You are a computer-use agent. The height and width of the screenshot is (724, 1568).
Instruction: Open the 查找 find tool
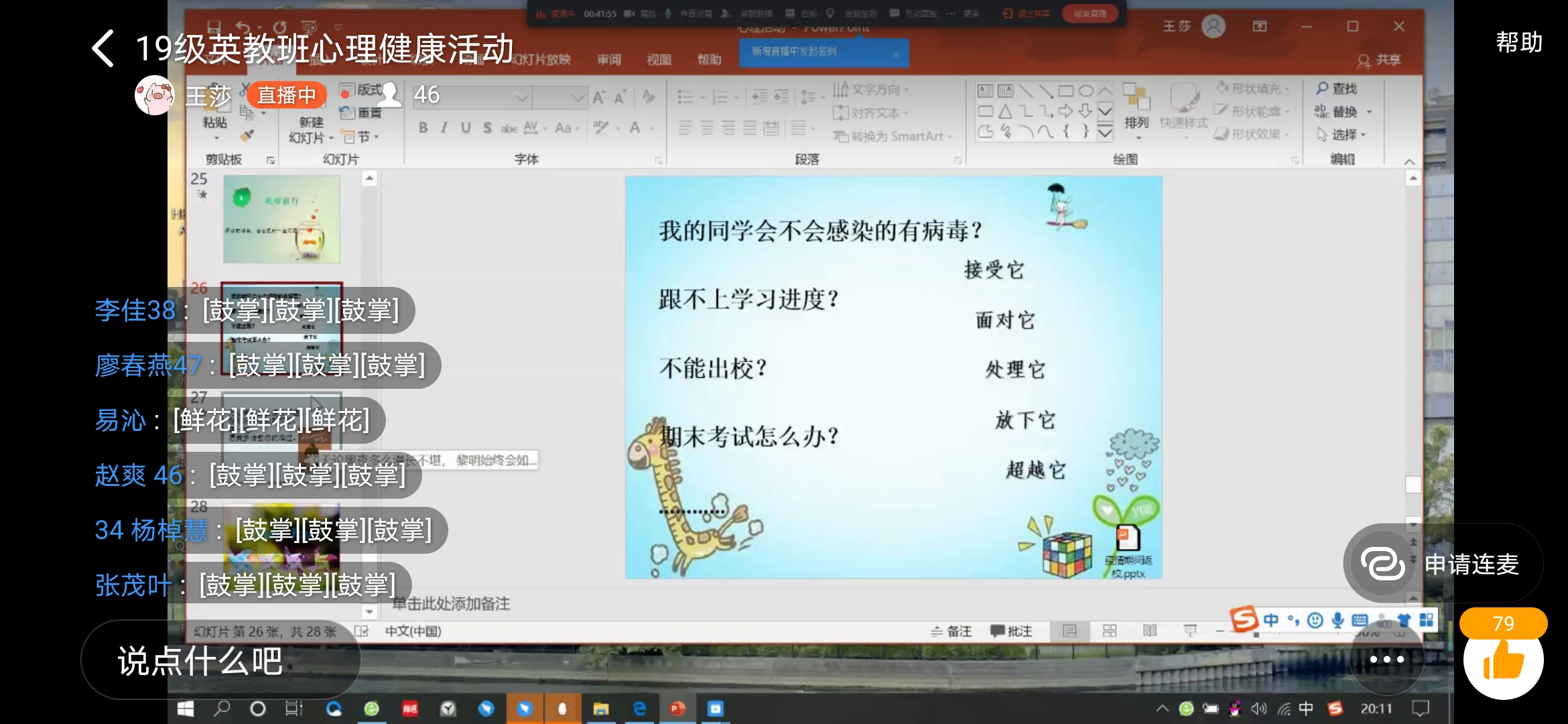(1336, 88)
